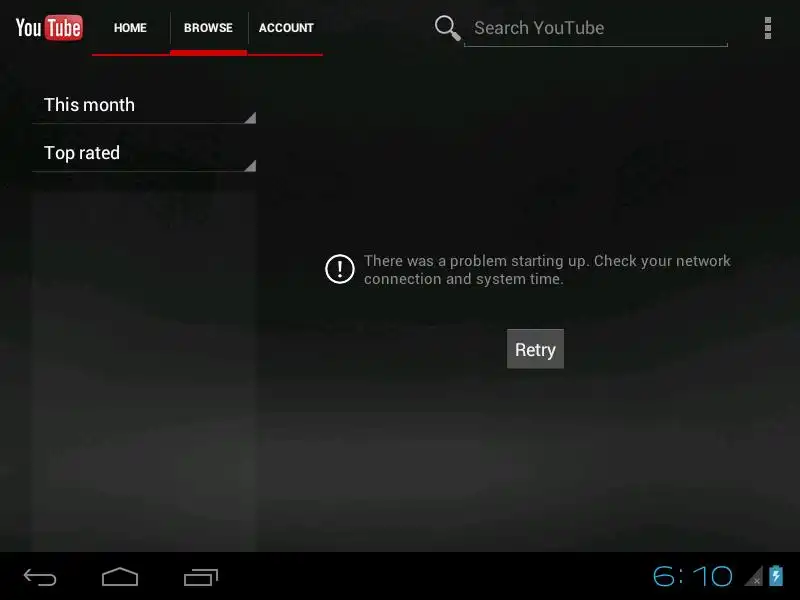The image size is (800, 600).
Task: Tap the Android back button
Action: [40, 577]
